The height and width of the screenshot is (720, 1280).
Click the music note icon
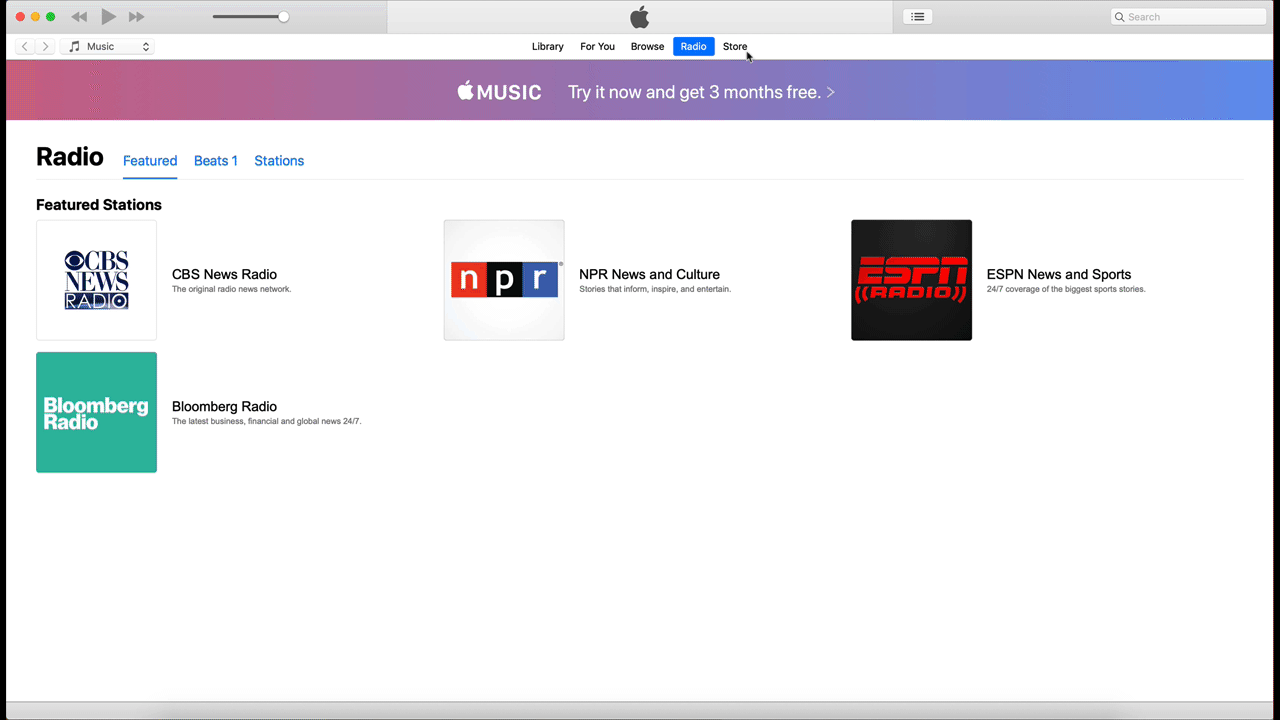74,46
